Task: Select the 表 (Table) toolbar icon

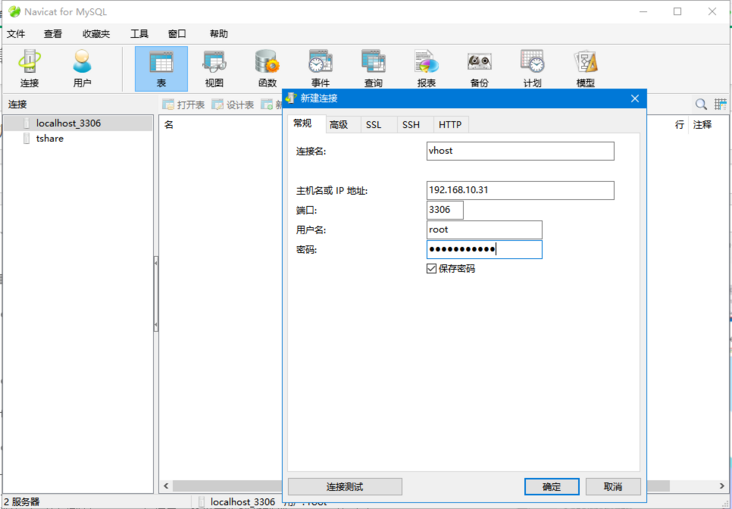Action: [x=162, y=69]
